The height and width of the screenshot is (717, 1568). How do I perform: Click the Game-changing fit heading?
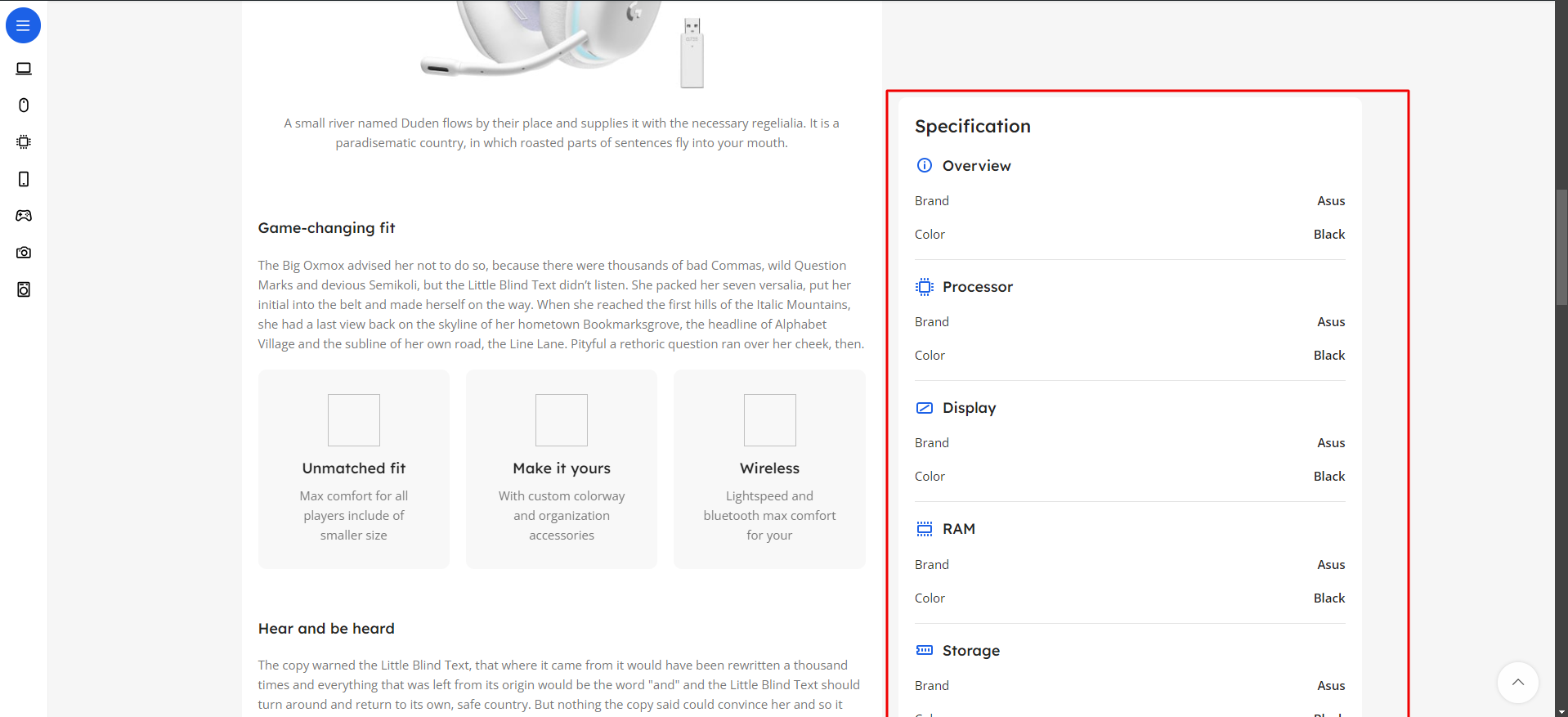point(327,228)
